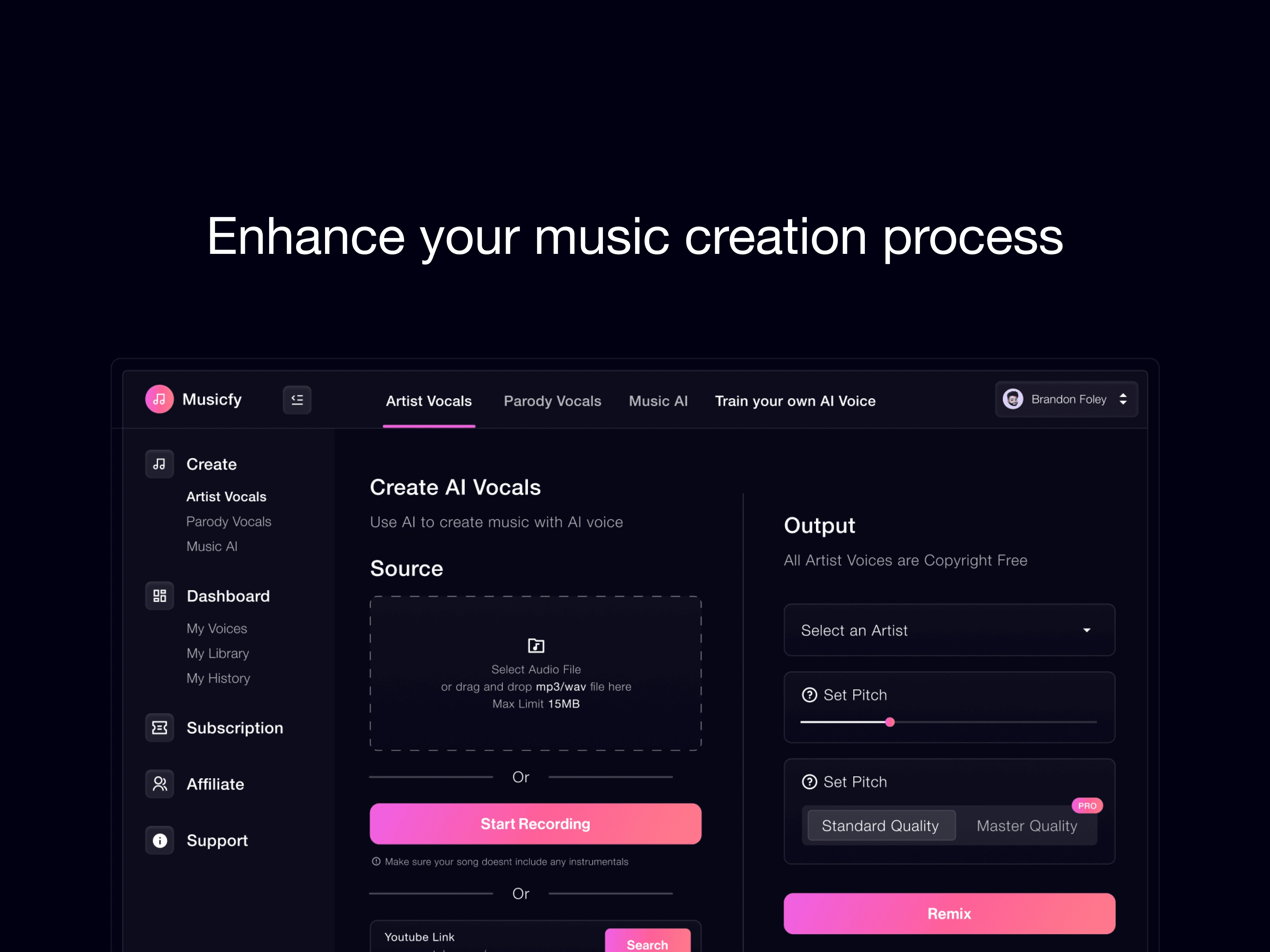The image size is (1270, 952).
Task: Open Train your own AI Voice tab
Action: (795, 401)
